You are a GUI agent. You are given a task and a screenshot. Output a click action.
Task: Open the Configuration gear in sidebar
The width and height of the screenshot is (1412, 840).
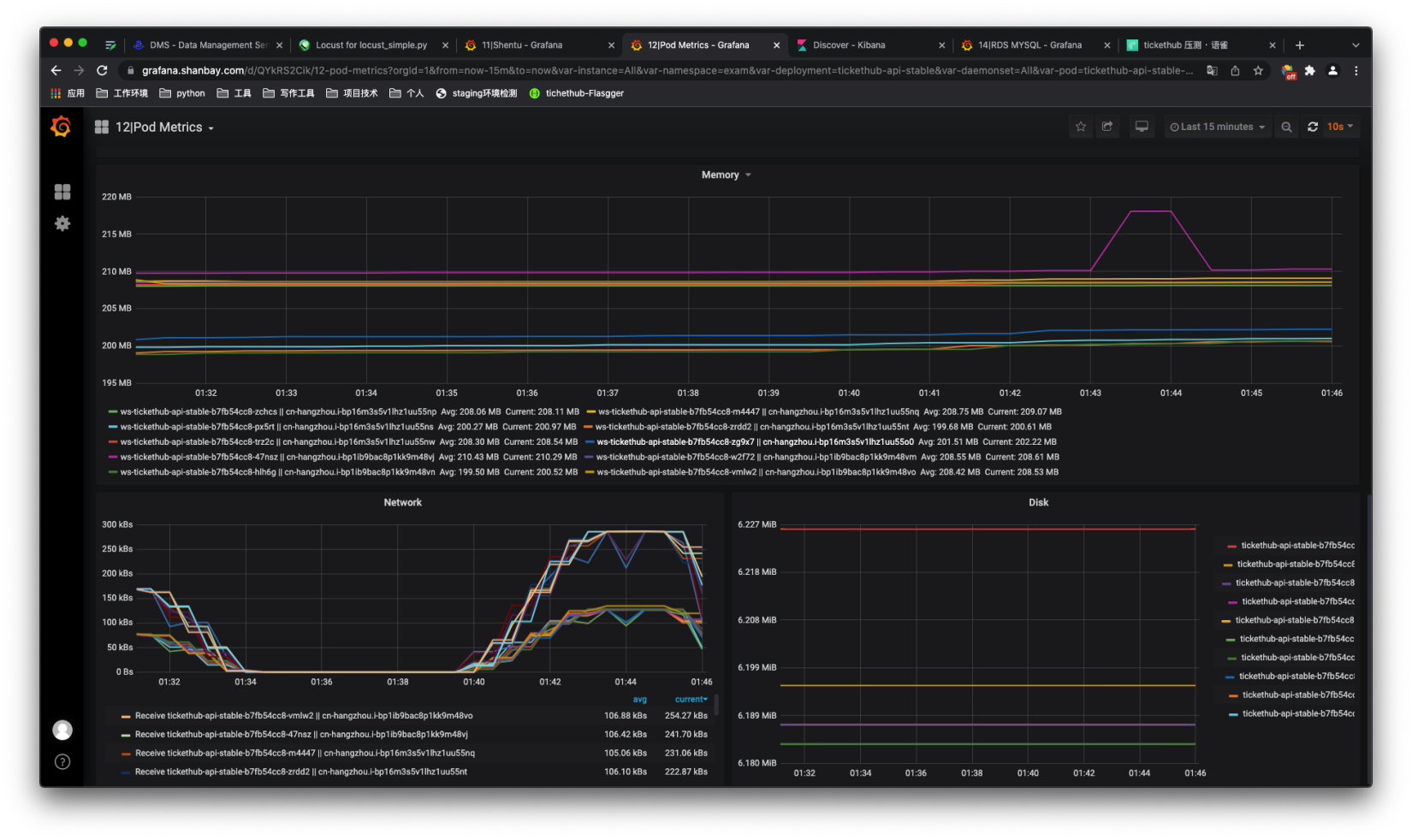click(x=62, y=223)
